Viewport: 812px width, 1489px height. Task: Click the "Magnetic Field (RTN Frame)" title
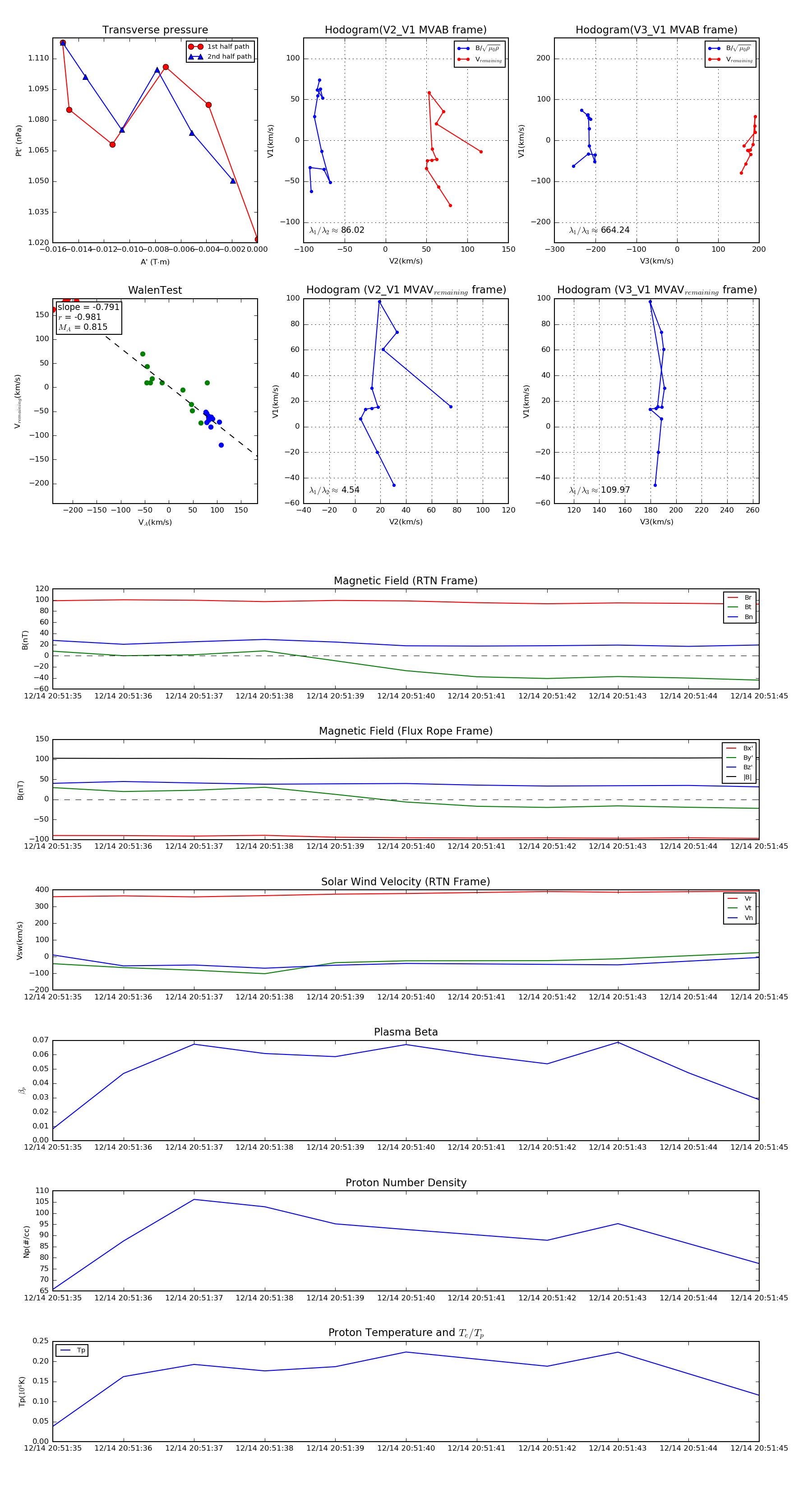pos(406,581)
